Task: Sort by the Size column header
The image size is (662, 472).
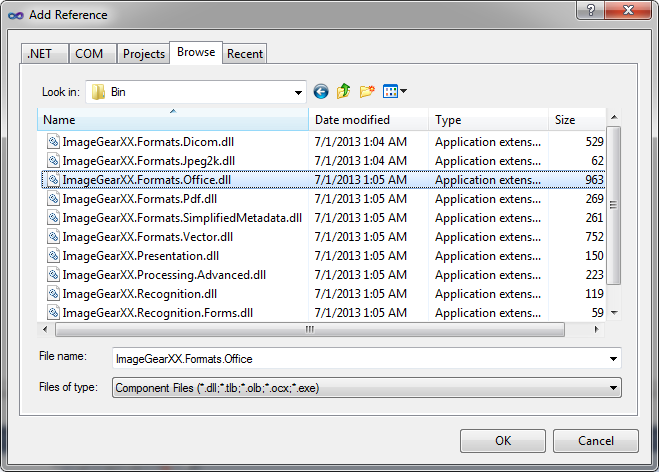Action: (x=577, y=119)
